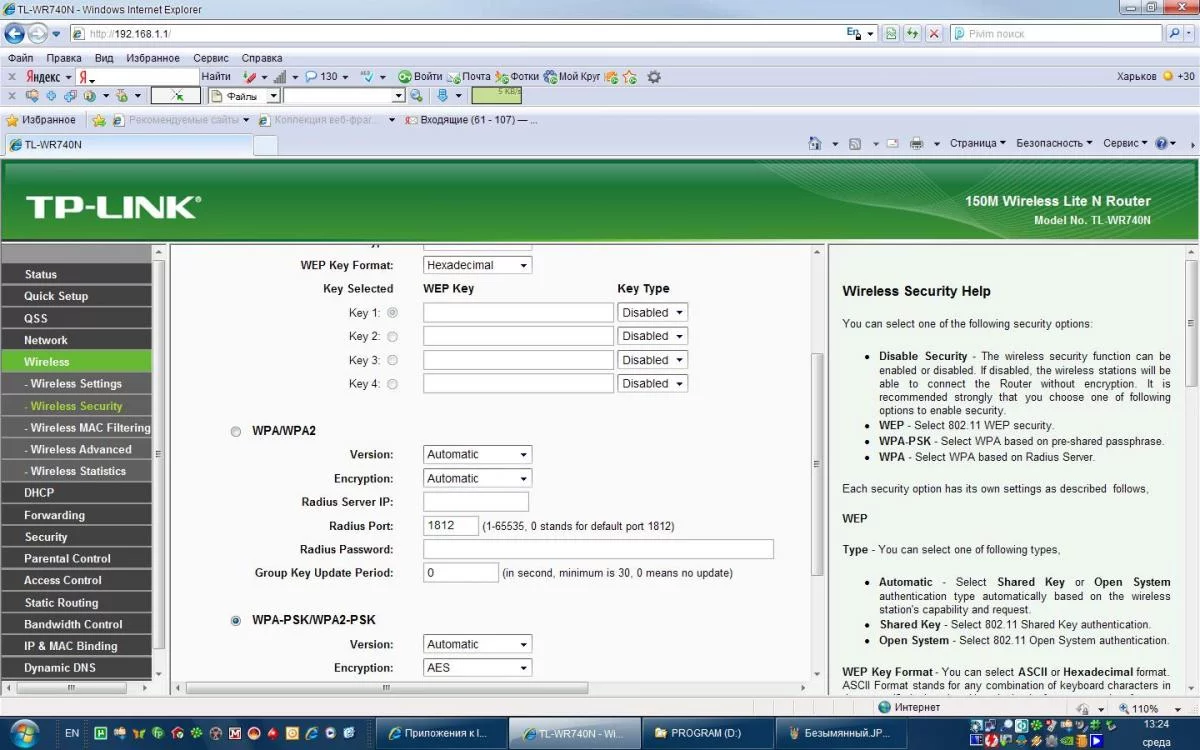Click the search magnifier icon

point(1175,33)
